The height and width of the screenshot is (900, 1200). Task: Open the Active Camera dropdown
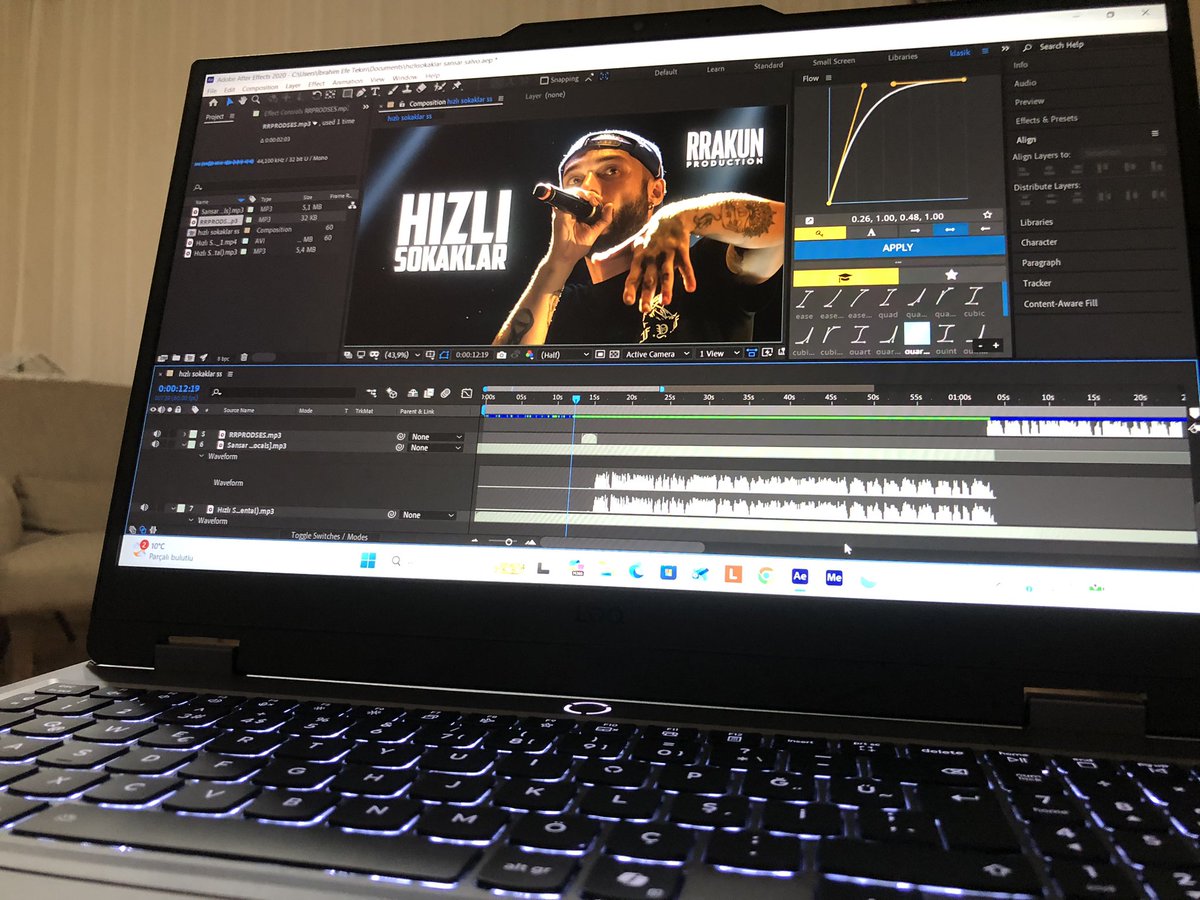(x=657, y=355)
